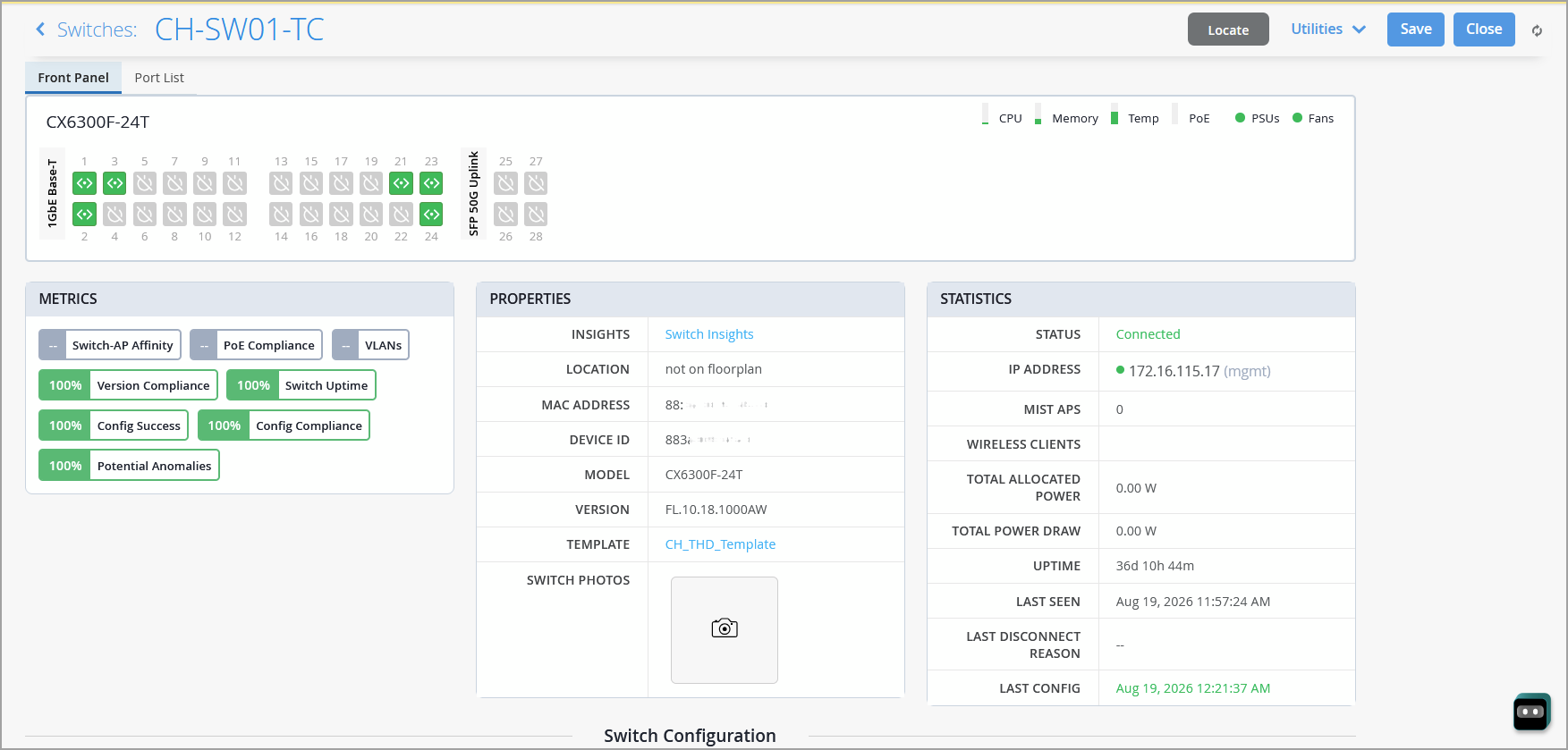
Task: Select active port 23 icon
Action: tap(432, 183)
